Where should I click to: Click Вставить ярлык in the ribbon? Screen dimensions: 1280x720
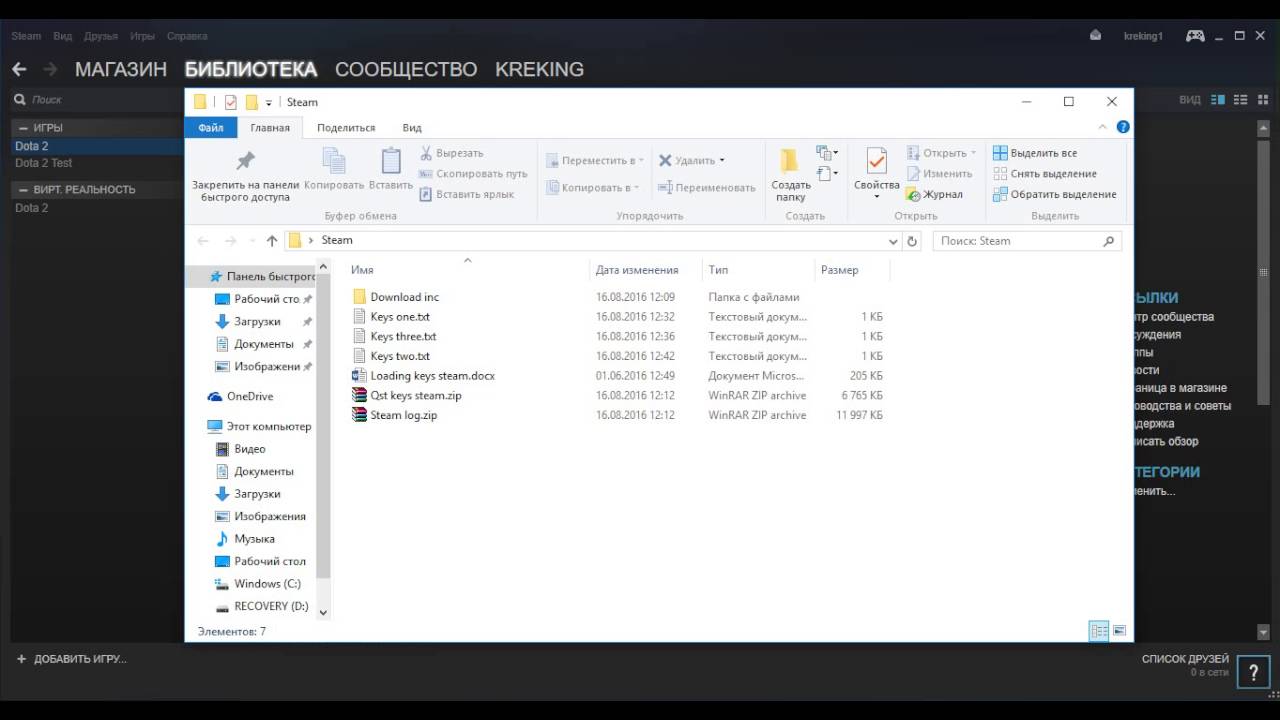point(466,195)
